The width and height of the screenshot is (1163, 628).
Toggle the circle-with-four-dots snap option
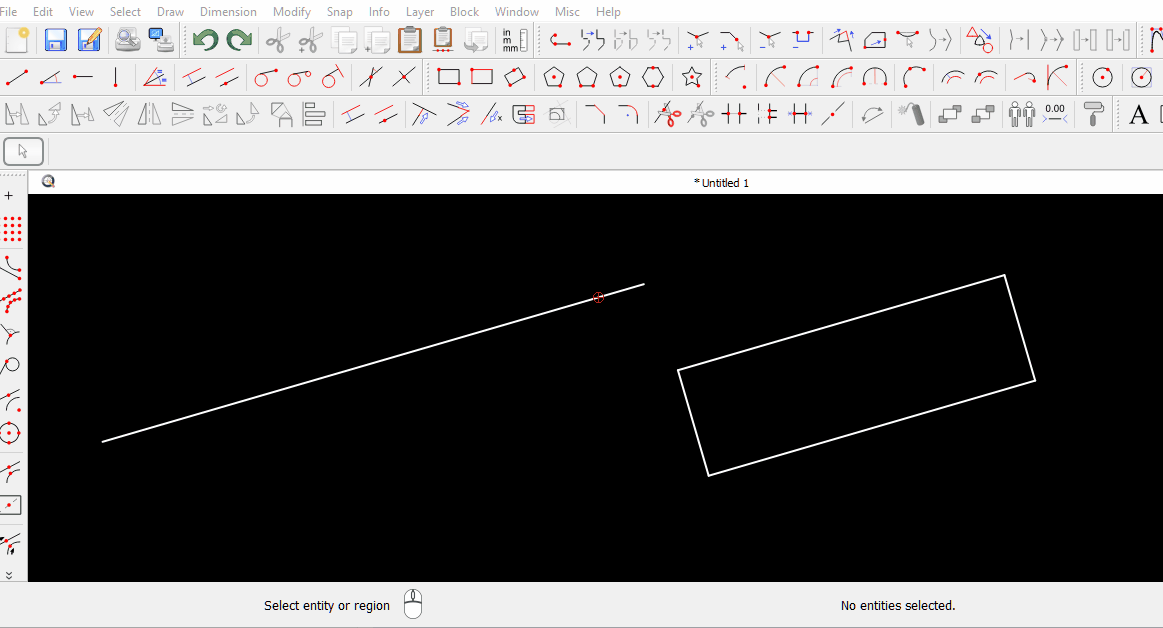click(x=10, y=433)
